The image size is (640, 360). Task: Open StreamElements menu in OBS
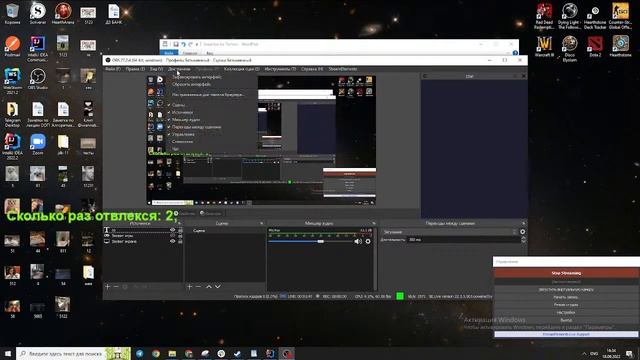(x=343, y=69)
